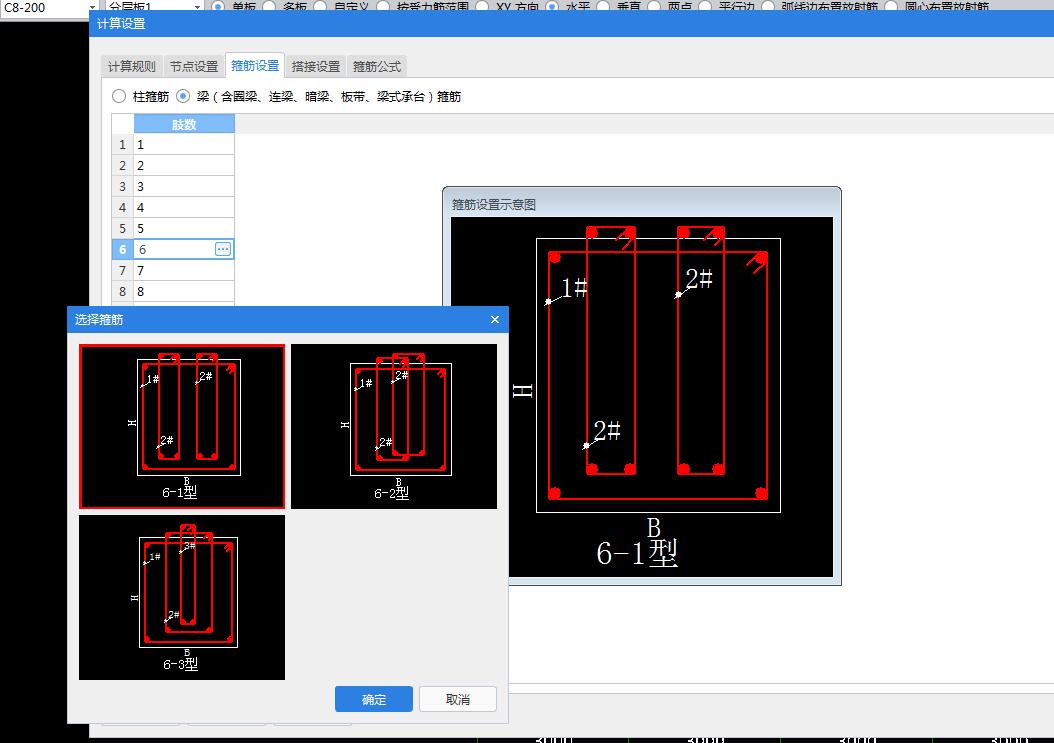Click the 计算设置 dialog title bar
Viewport: 1054px width, 743px height.
point(571,24)
